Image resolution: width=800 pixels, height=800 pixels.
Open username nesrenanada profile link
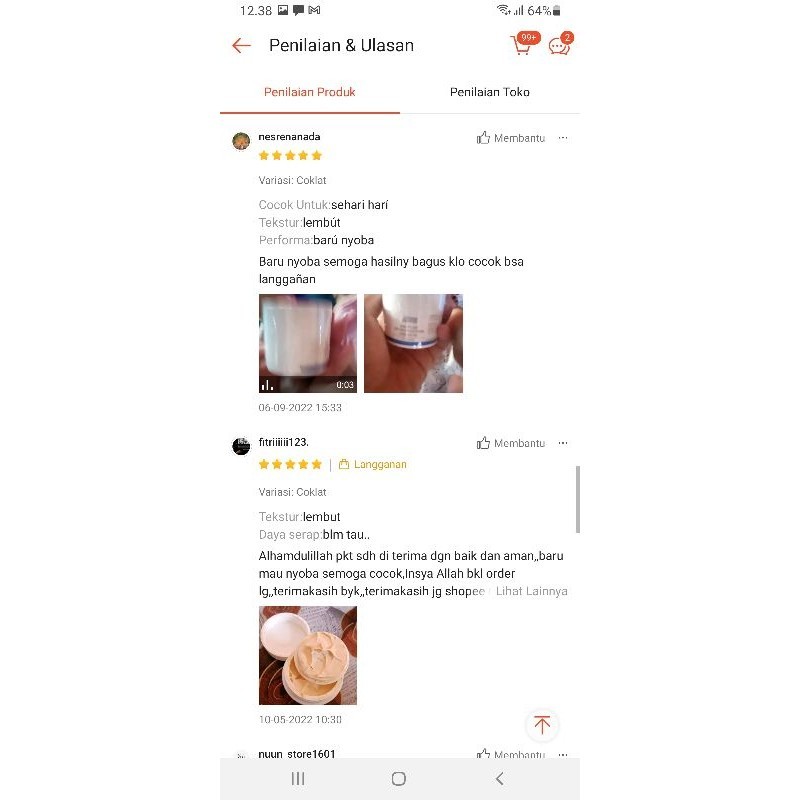(x=289, y=137)
